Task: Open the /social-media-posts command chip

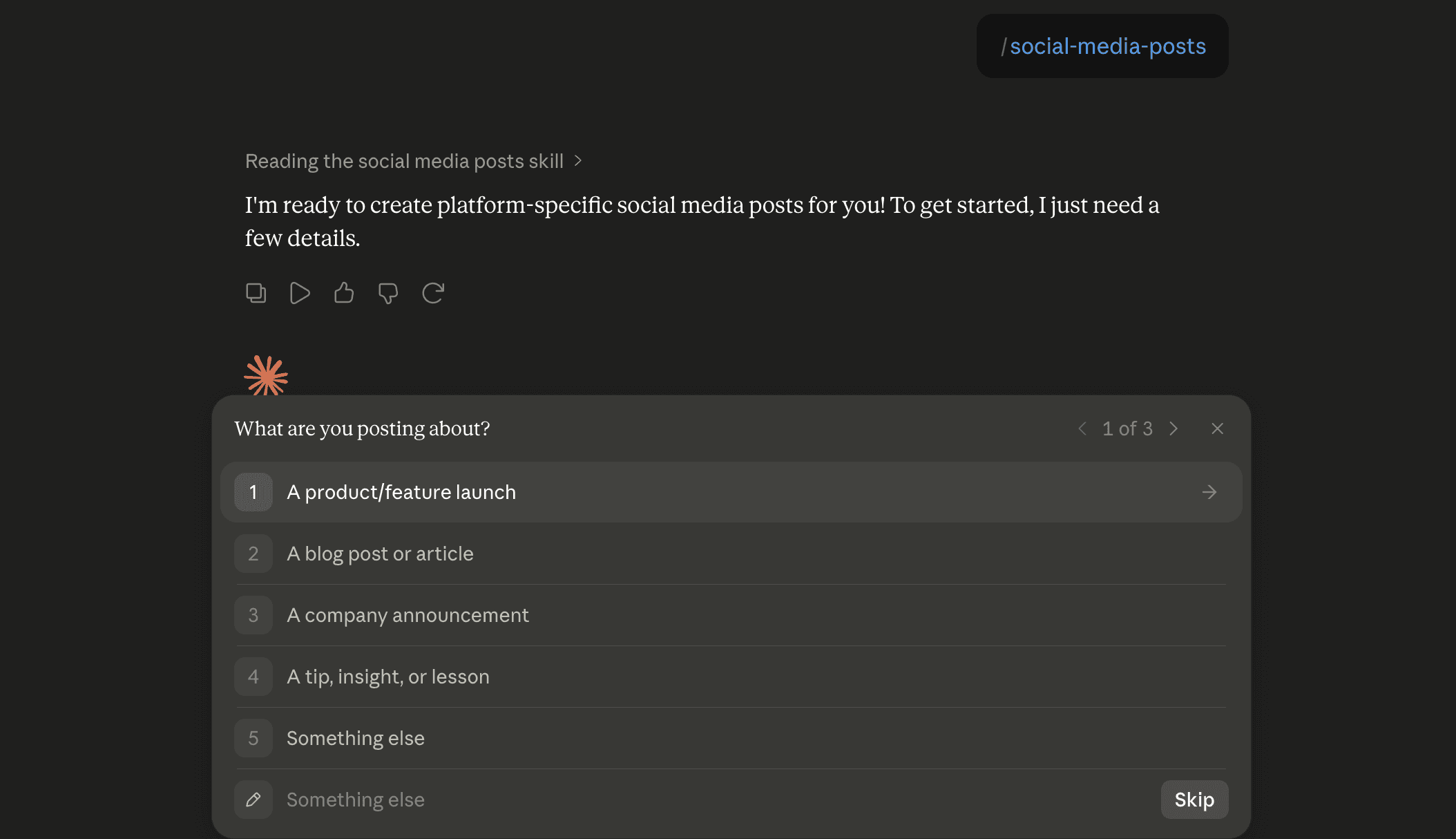Action: tap(1102, 46)
